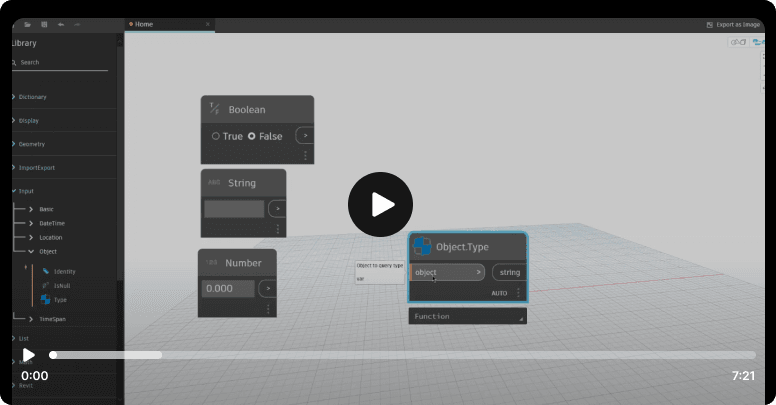Click the Object.Type node title
This screenshot has width=776, height=405.
coord(462,247)
